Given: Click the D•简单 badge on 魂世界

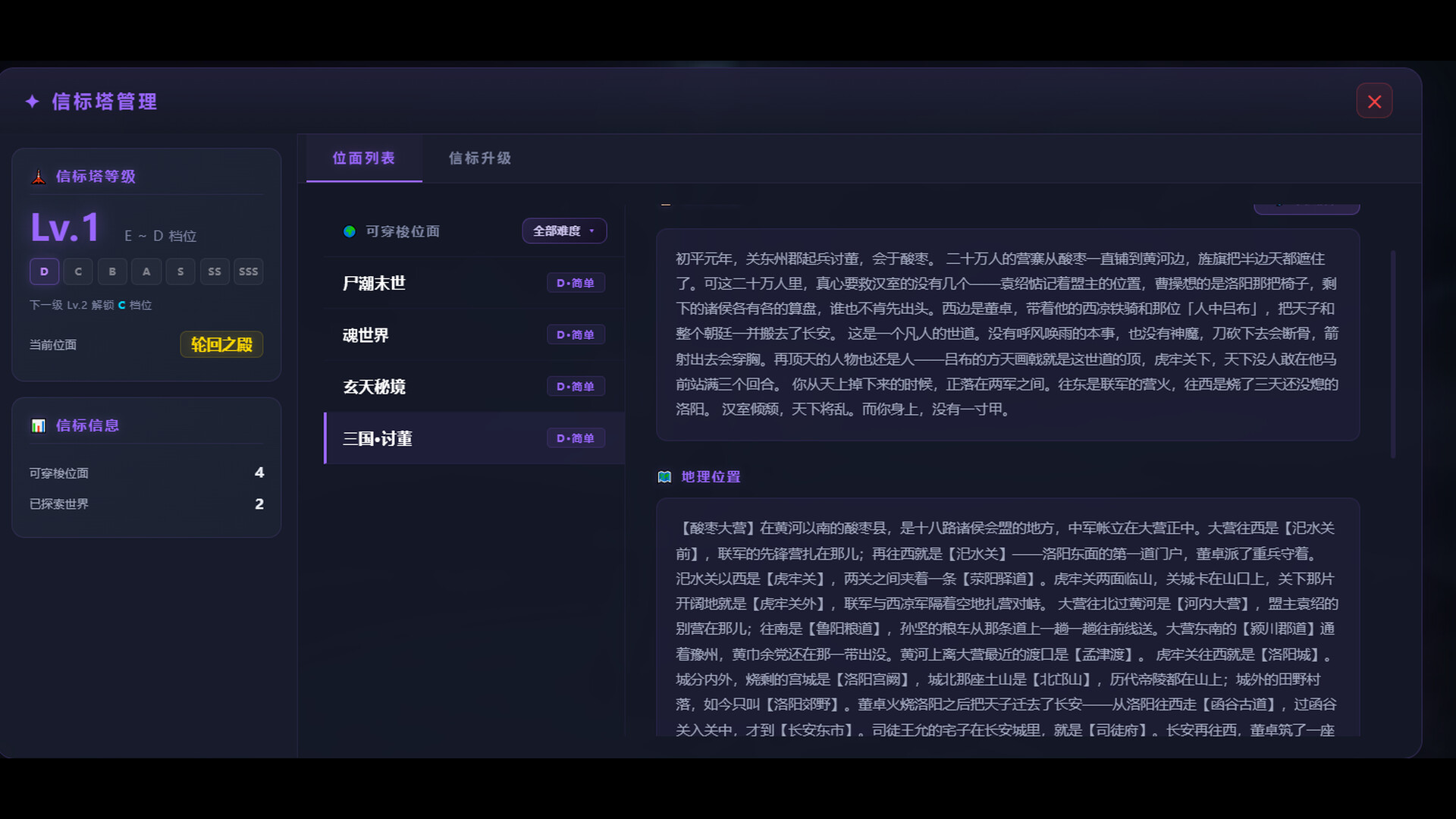Looking at the screenshot, I should coord(576,334).
